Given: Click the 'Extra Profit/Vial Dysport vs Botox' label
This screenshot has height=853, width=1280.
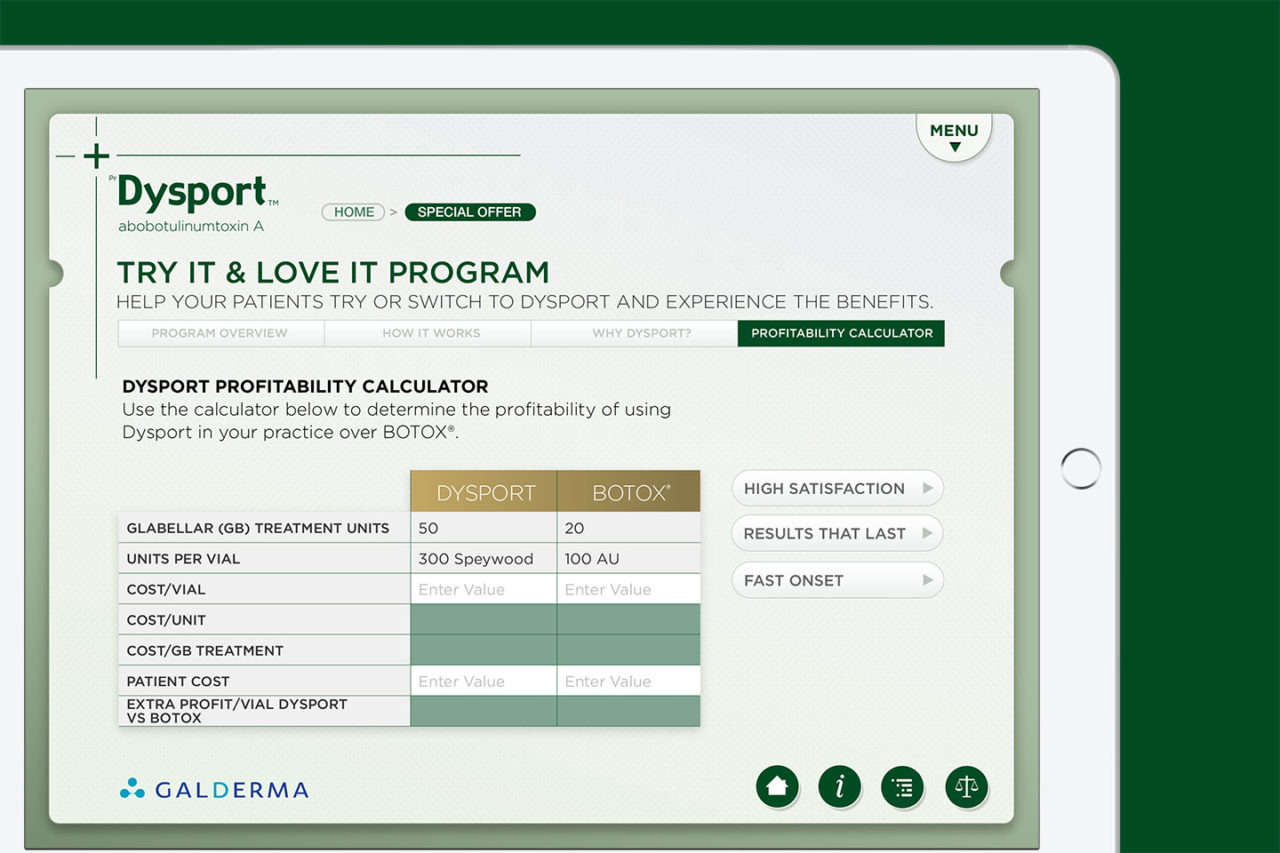Looking at the screenshot, I should click(x=237, y=711).
